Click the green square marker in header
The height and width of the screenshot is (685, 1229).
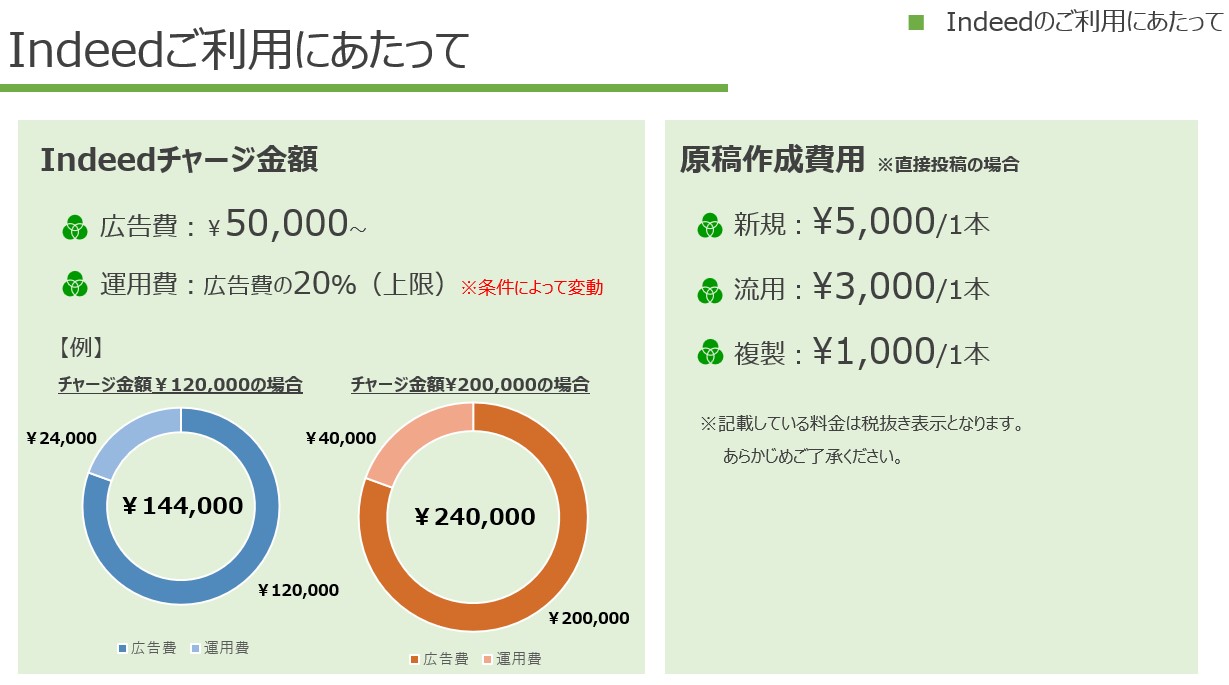pos(916,22)
